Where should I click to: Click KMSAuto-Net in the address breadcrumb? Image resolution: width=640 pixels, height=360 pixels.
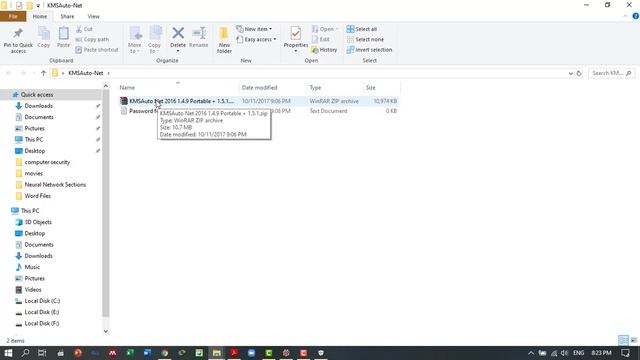[85, 73]
